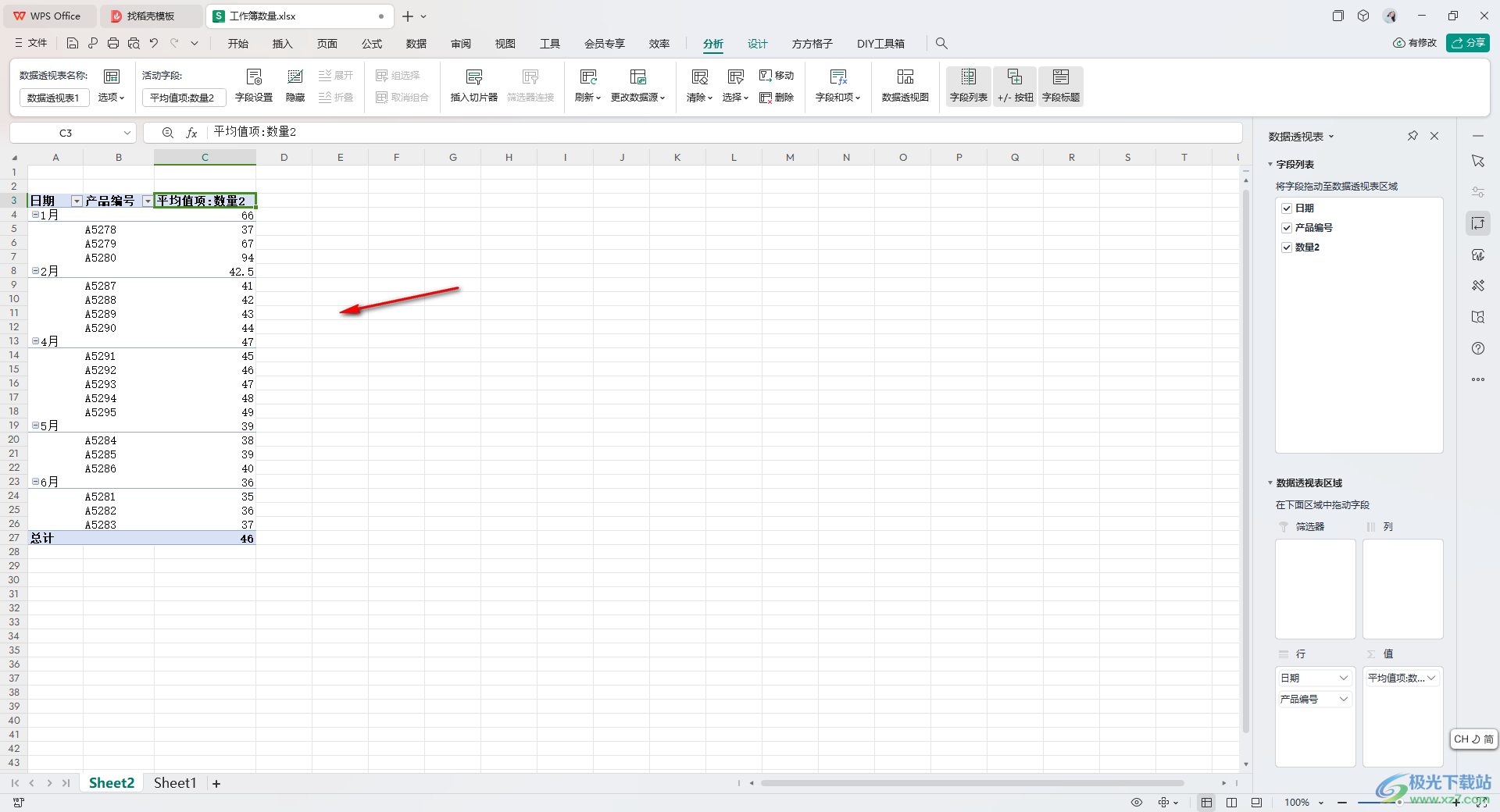Open the 开始 ribbon tab
The height and width of the screenshot is (812, 1500).
click(238, 44)
